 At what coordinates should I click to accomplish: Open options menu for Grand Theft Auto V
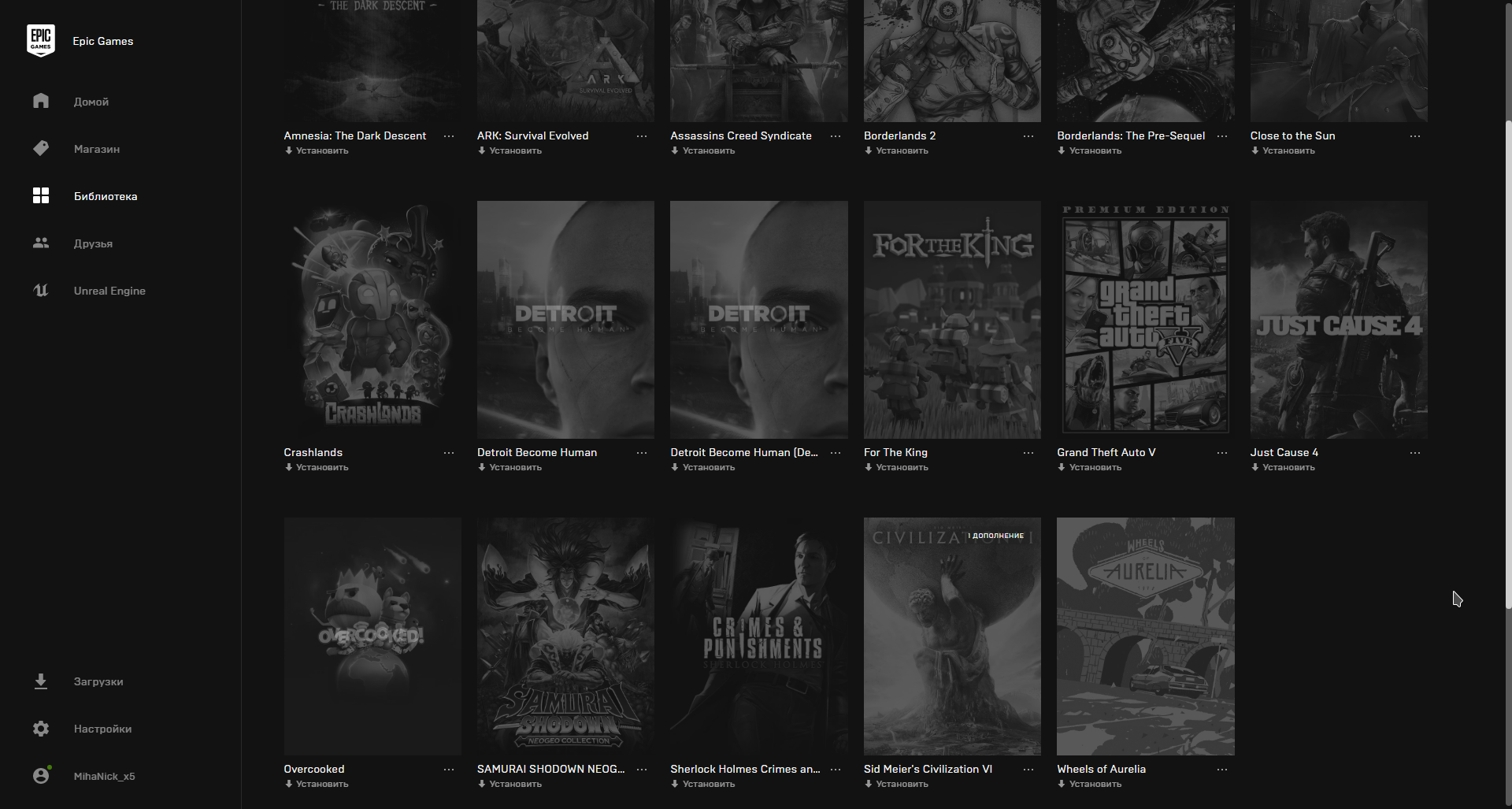(x=1222, y=453)
